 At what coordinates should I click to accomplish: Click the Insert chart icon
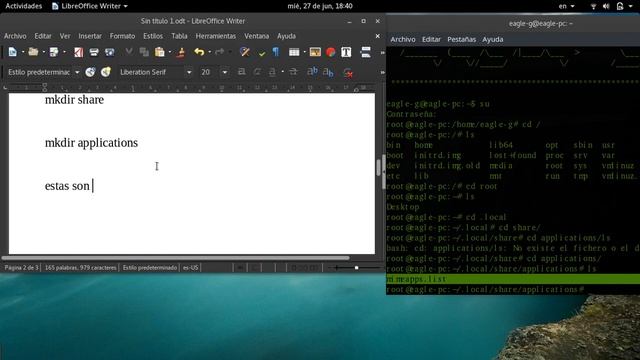click(331, 52)
